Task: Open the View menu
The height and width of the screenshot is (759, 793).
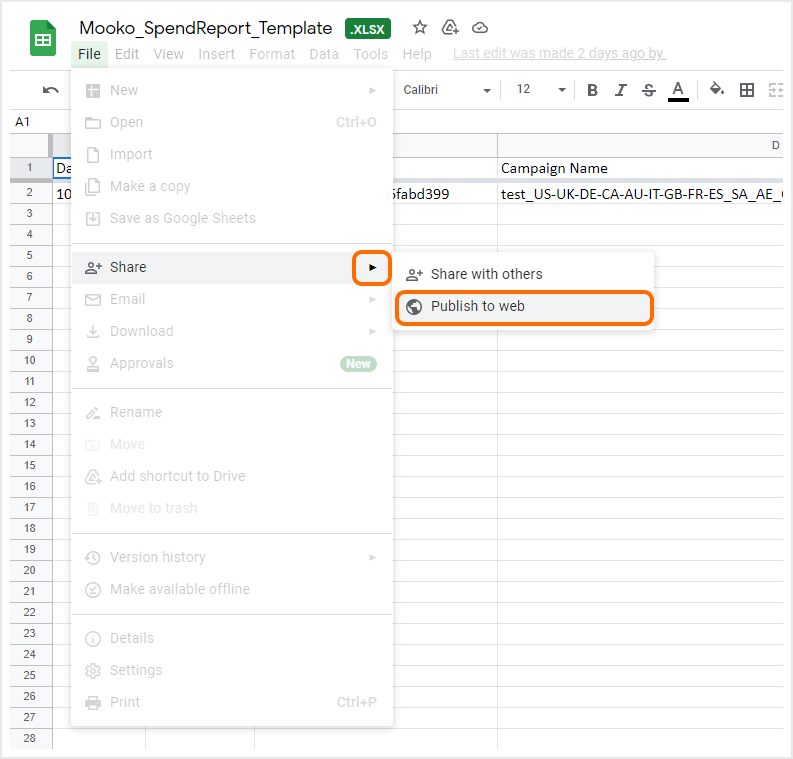Action: pos(168,54)
